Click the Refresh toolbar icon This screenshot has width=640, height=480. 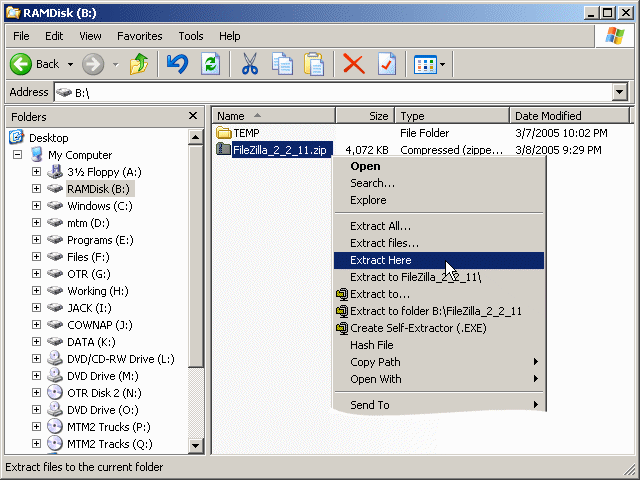point(210,64)
